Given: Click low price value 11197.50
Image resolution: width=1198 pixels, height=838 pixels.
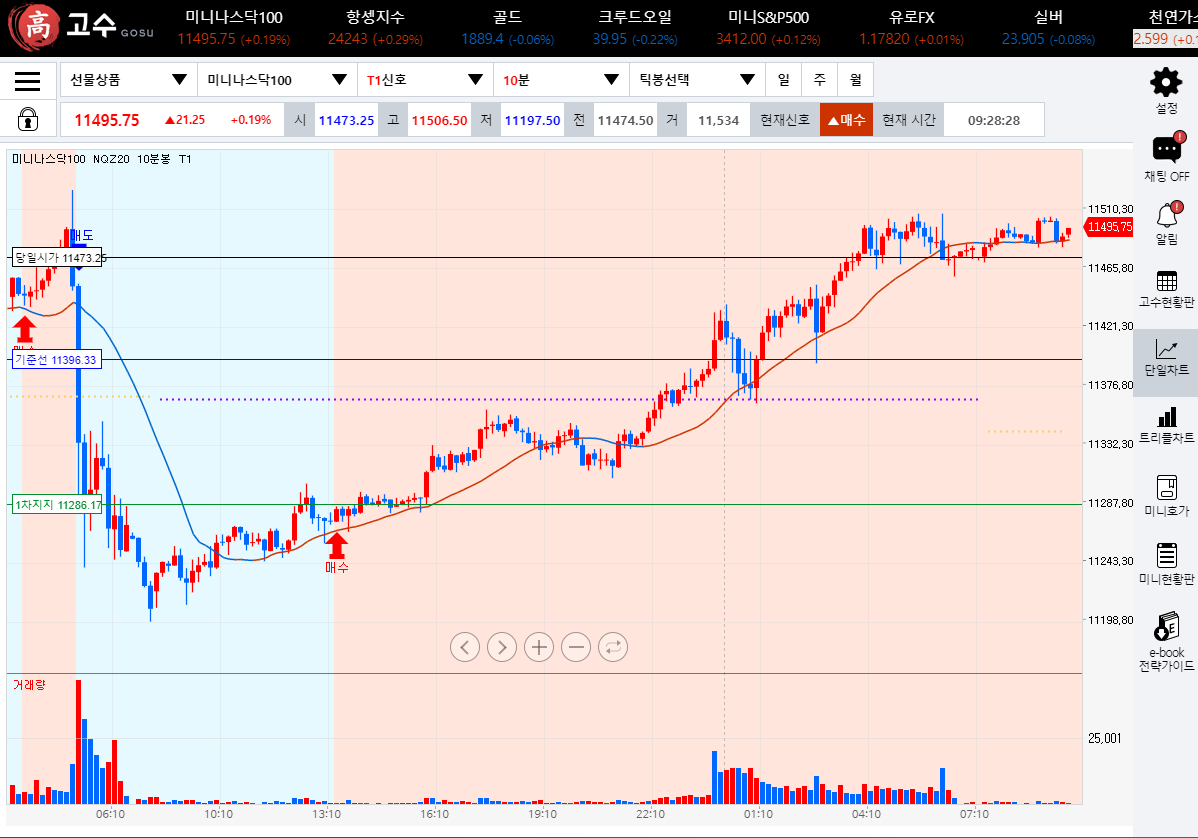Looking at the screenshot, I should tap(533, 120).
